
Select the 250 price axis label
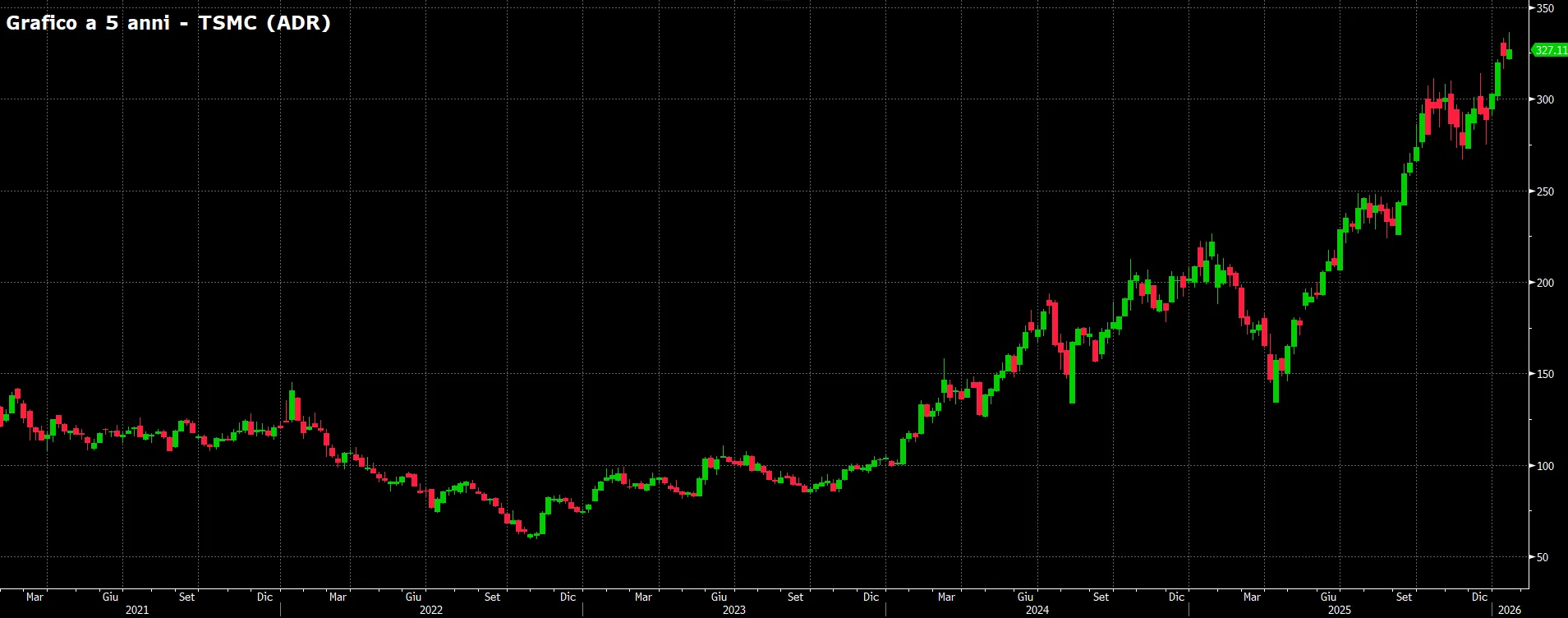[1545, 191]
